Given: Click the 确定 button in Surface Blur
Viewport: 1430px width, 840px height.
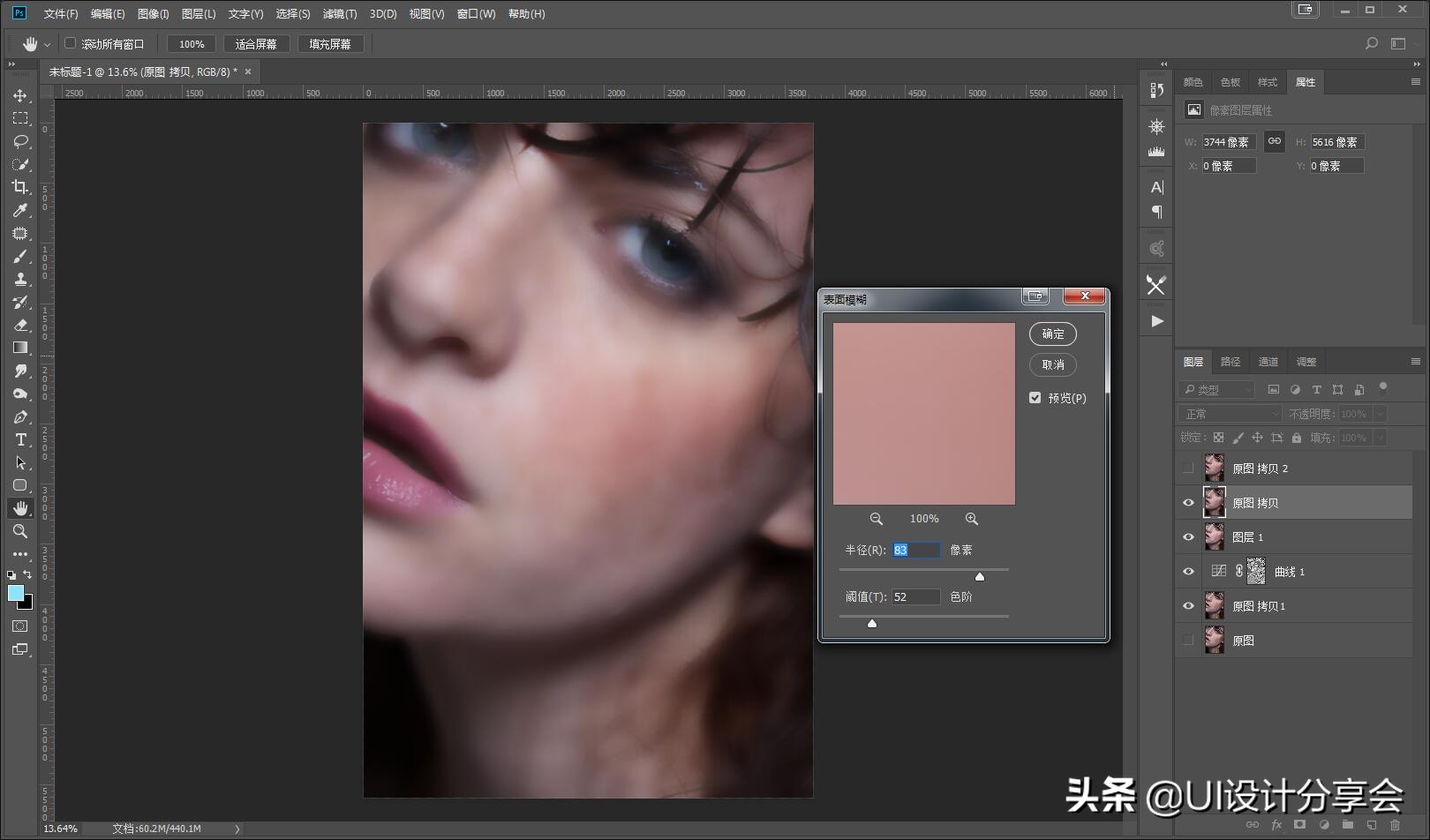Looking at the screenshot, I should click(x=1052, y=334).
